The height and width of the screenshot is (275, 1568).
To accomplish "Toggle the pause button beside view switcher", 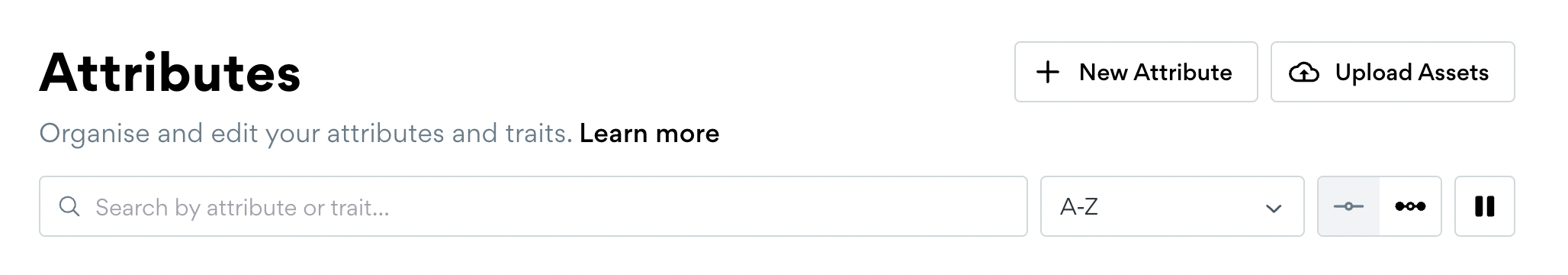I will [1484, 206].
